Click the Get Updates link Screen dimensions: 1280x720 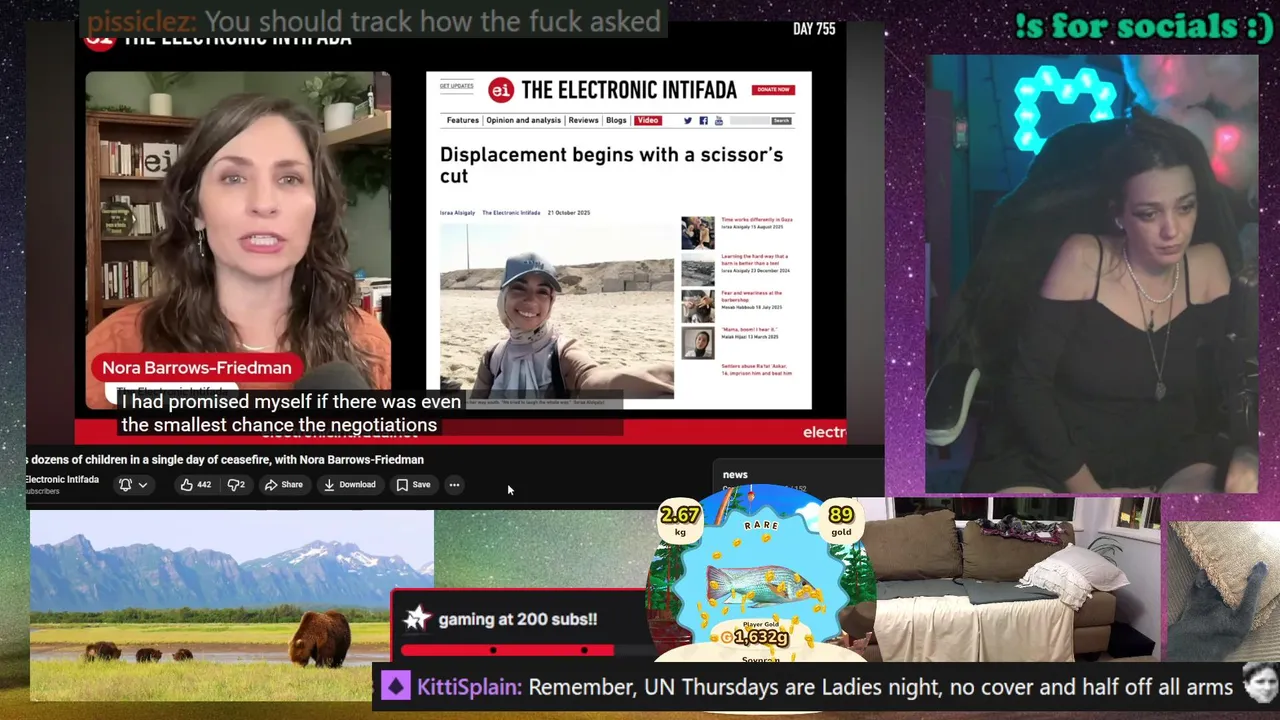point(457,86)
